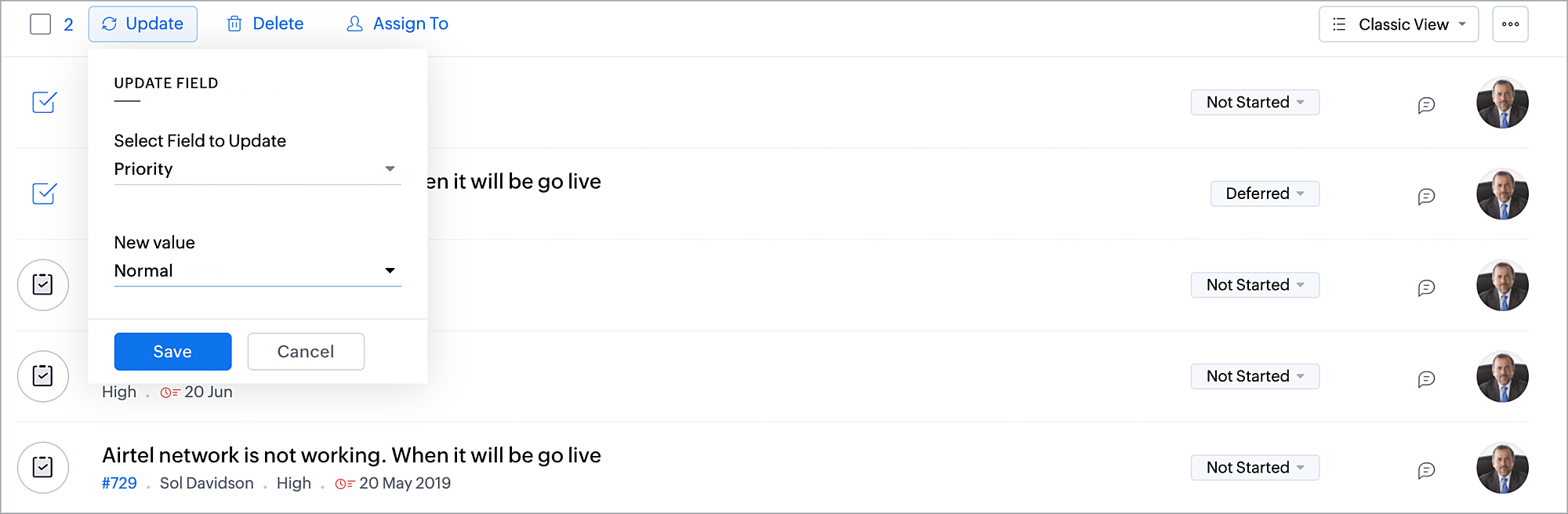
Task: Open the Classic View dropdown
Action: click(x=1399, y=24)
